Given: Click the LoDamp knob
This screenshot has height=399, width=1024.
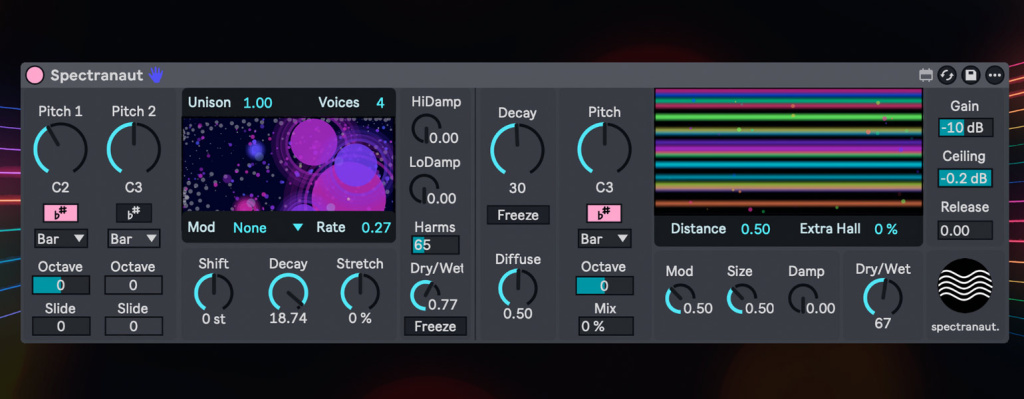Looking at the screenshot, I should point(425,188).
